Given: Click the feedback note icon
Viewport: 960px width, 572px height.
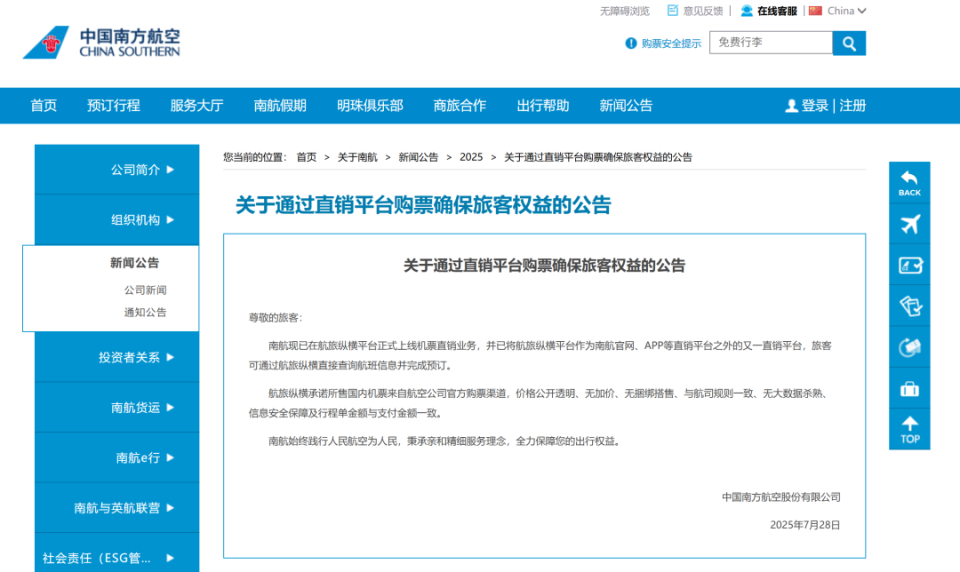Looking at the screenshot, I should coord(672,10).
